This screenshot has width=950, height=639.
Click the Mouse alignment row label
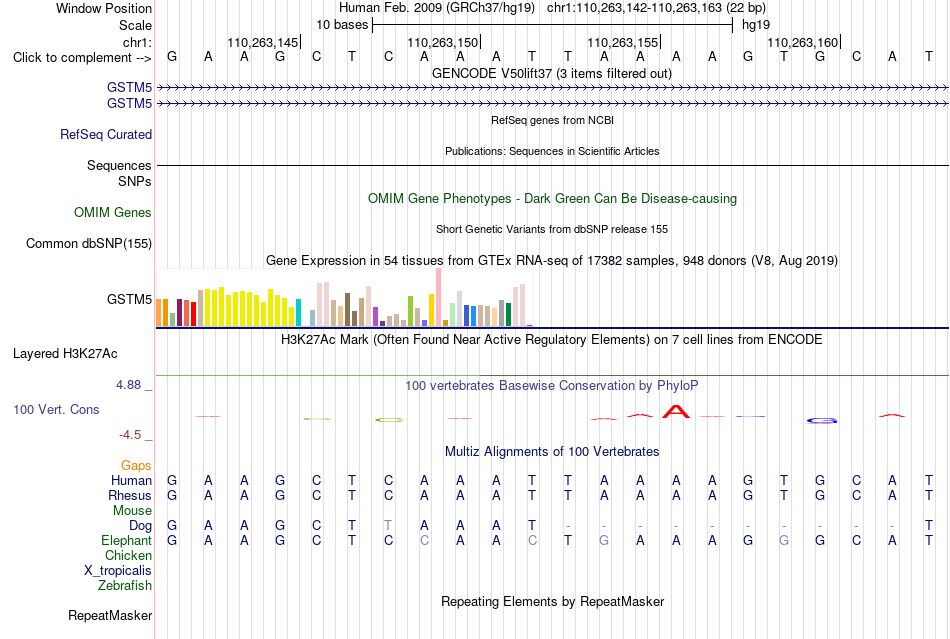pyautogui.click(x=132, y=511)
